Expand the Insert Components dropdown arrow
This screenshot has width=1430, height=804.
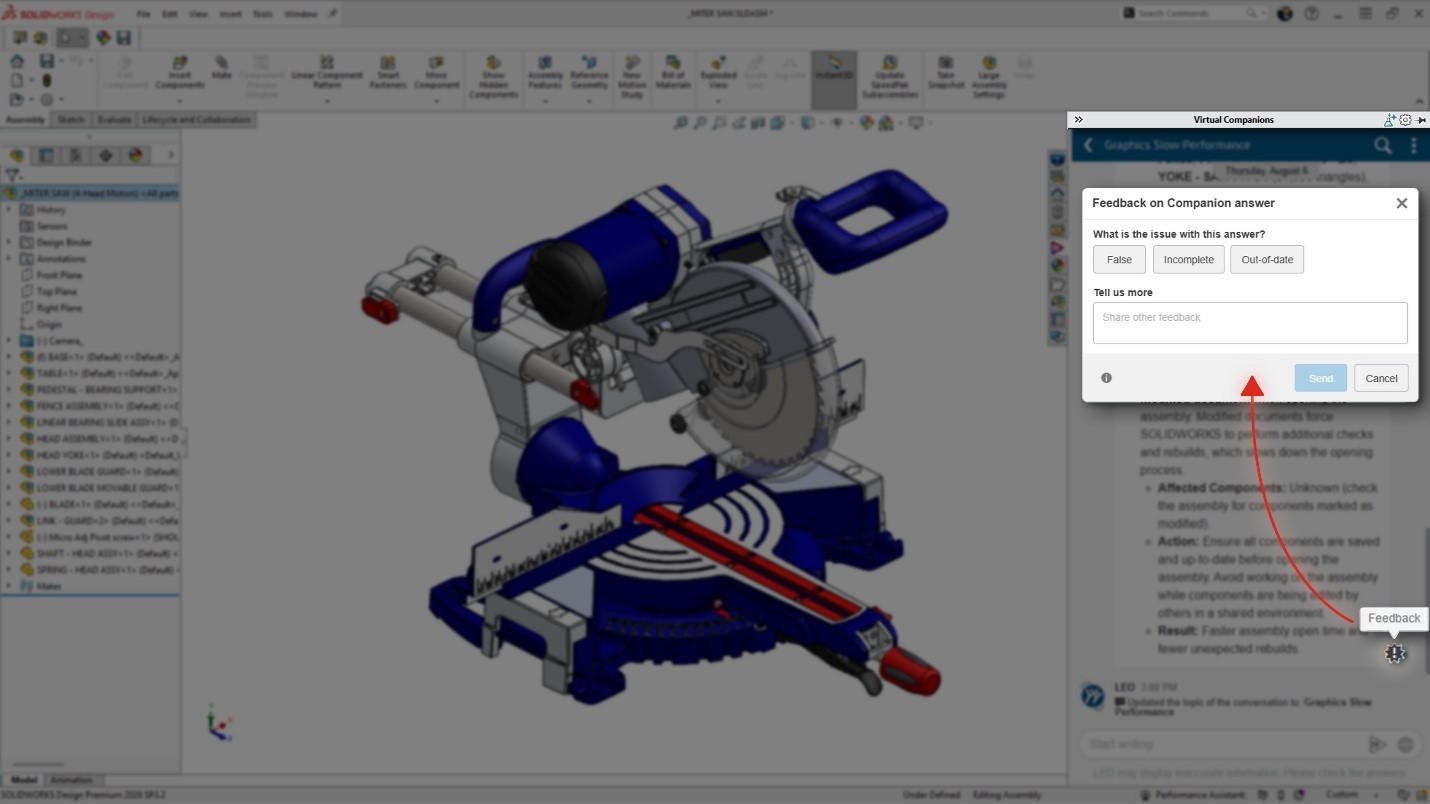coord(180,100)
